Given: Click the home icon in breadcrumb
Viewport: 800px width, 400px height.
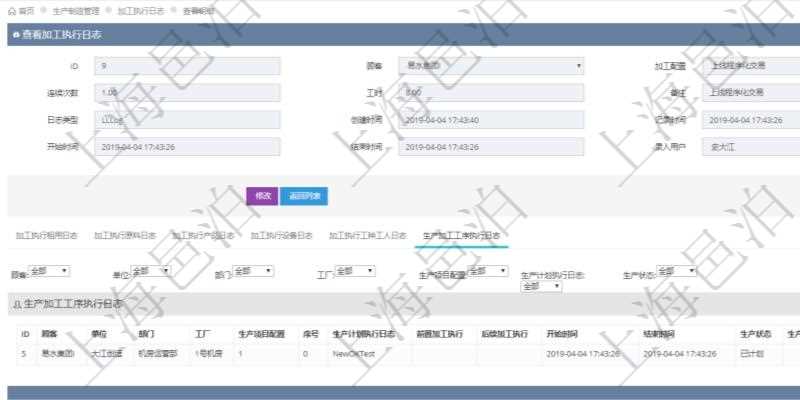Looking at the screenshot, I should pos(11,11).
